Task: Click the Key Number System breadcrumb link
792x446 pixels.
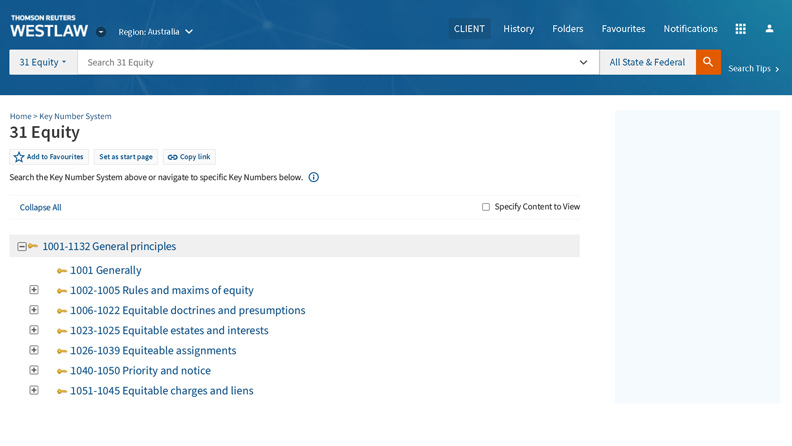Action: coord(75,116)
